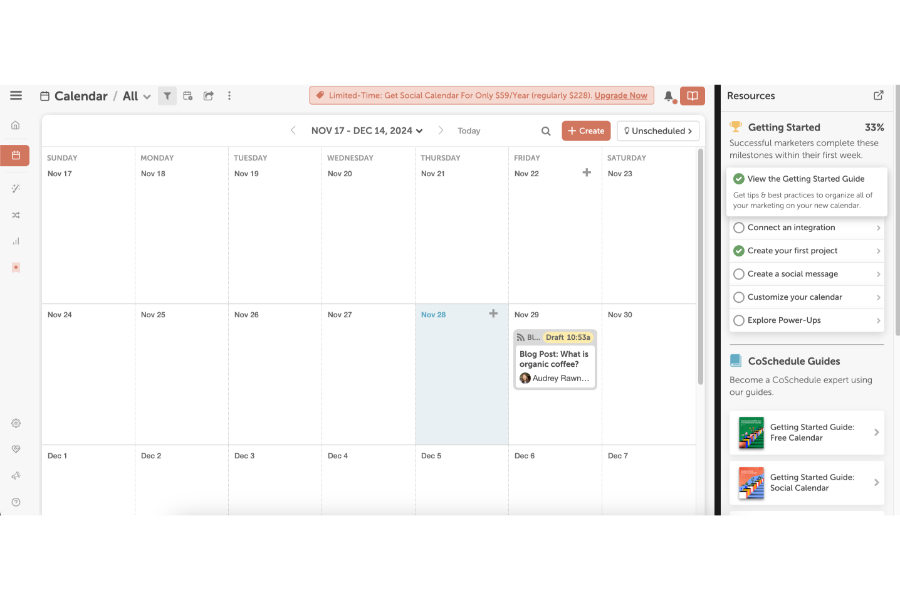
Task: Click the calendar icon beside Calendar title
Action: [44, 96]
